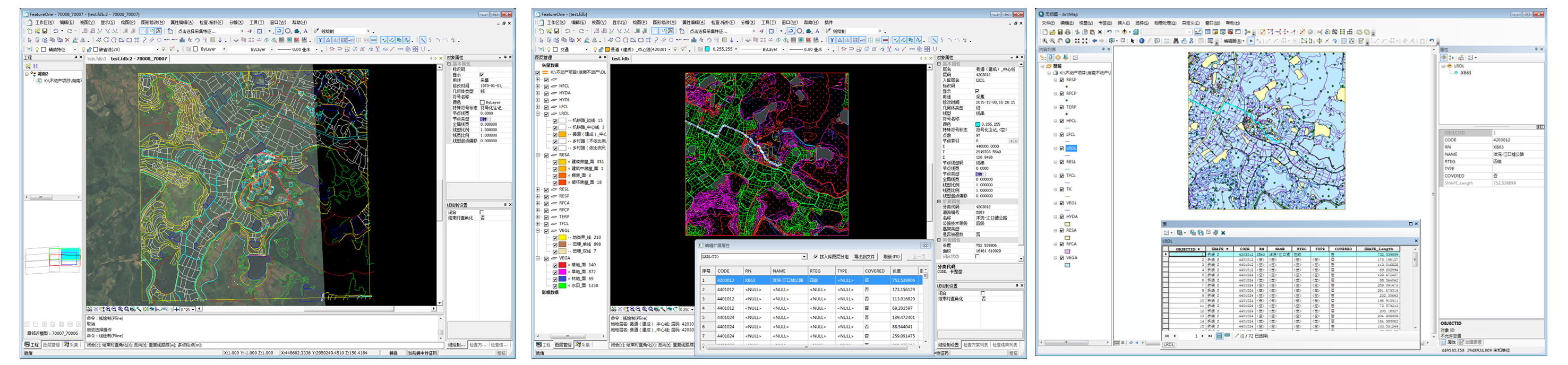This screenshot has width=1568, height=365.
Task: Switch to 创建要素 tab in ArcMap right panel
Action: pos(1471,343)
